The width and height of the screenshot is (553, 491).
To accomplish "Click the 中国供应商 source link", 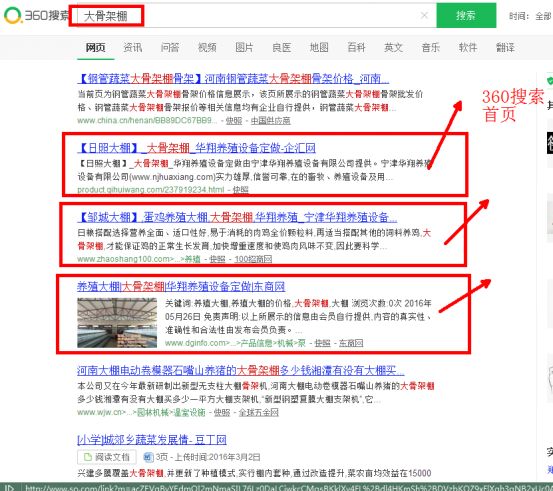I will [x=271, y=121].
